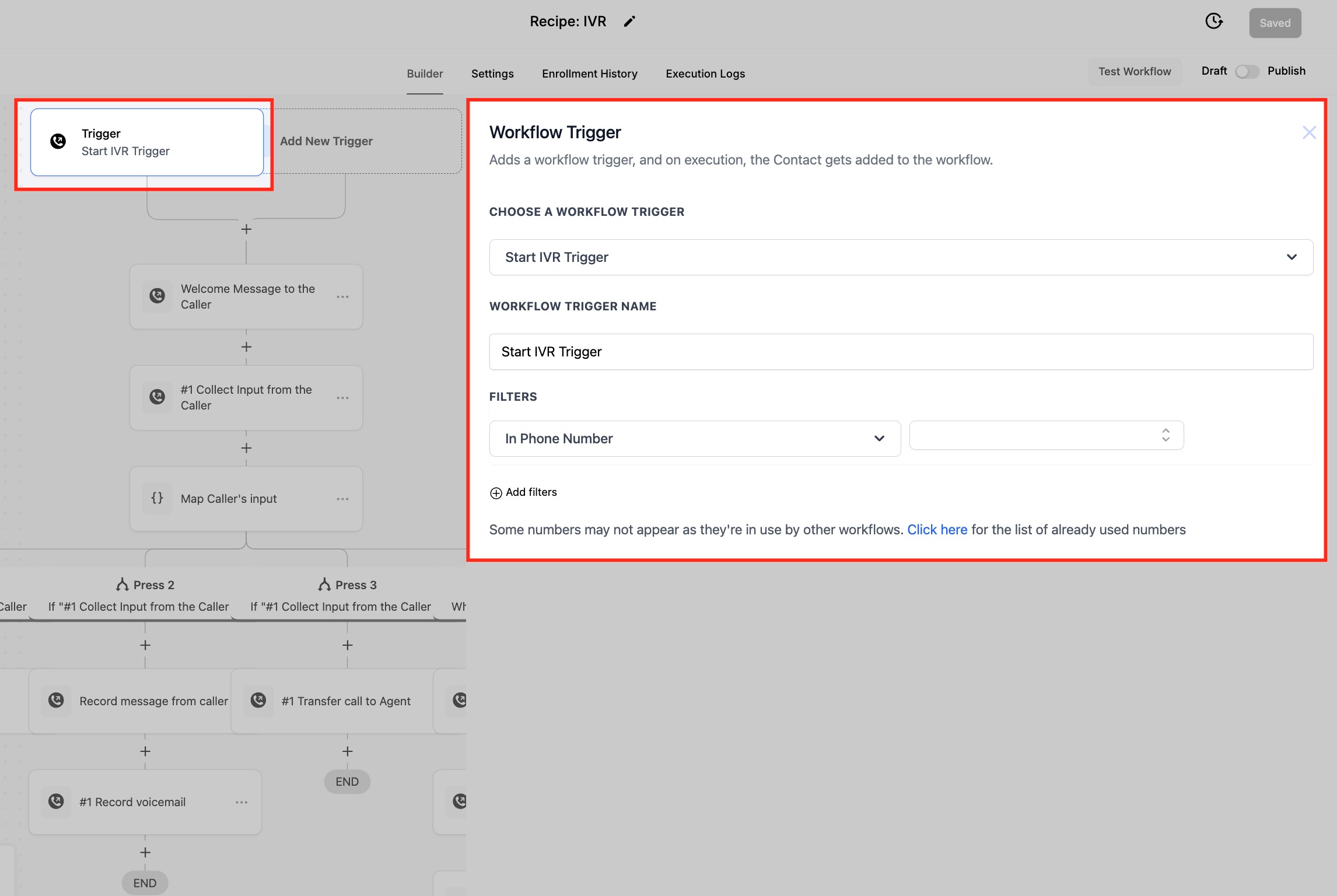The image size is (1337, 896).
Task: Expand the Start IVR Trigger dropdown
Action: [901, 257]
